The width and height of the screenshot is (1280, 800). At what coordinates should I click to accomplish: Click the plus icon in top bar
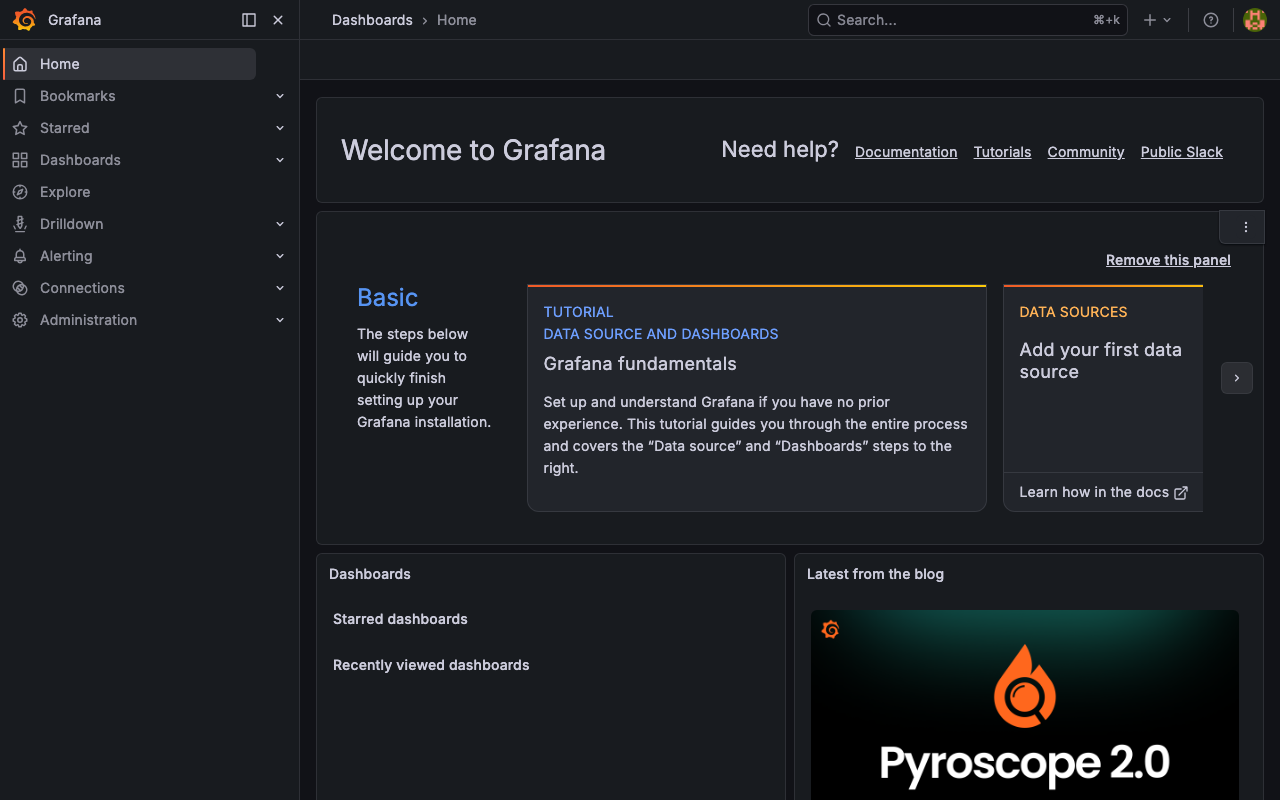[x=1150, y=20]
